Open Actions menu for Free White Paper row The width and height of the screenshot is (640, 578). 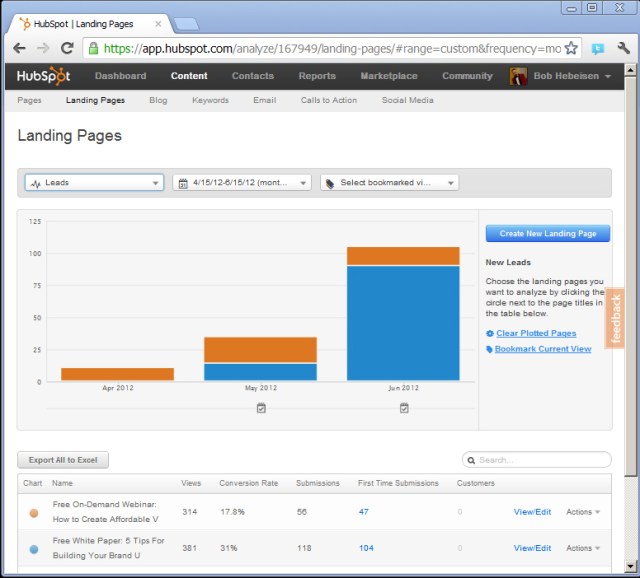point(583,548)
